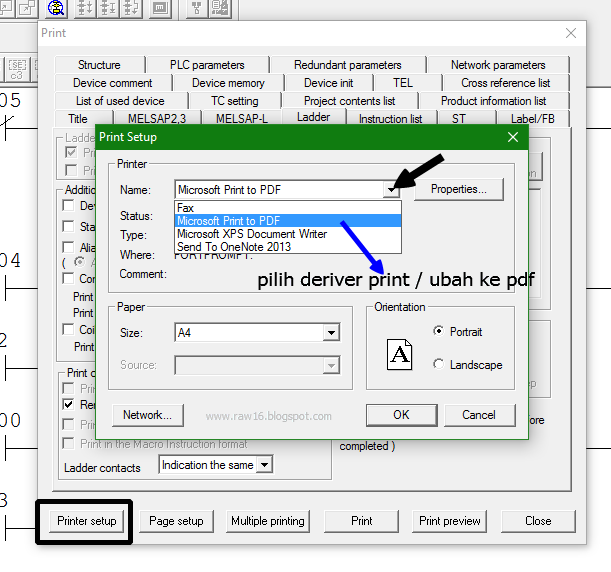
Task: Switch to the Ladder tab
Action: pos(313,117)
